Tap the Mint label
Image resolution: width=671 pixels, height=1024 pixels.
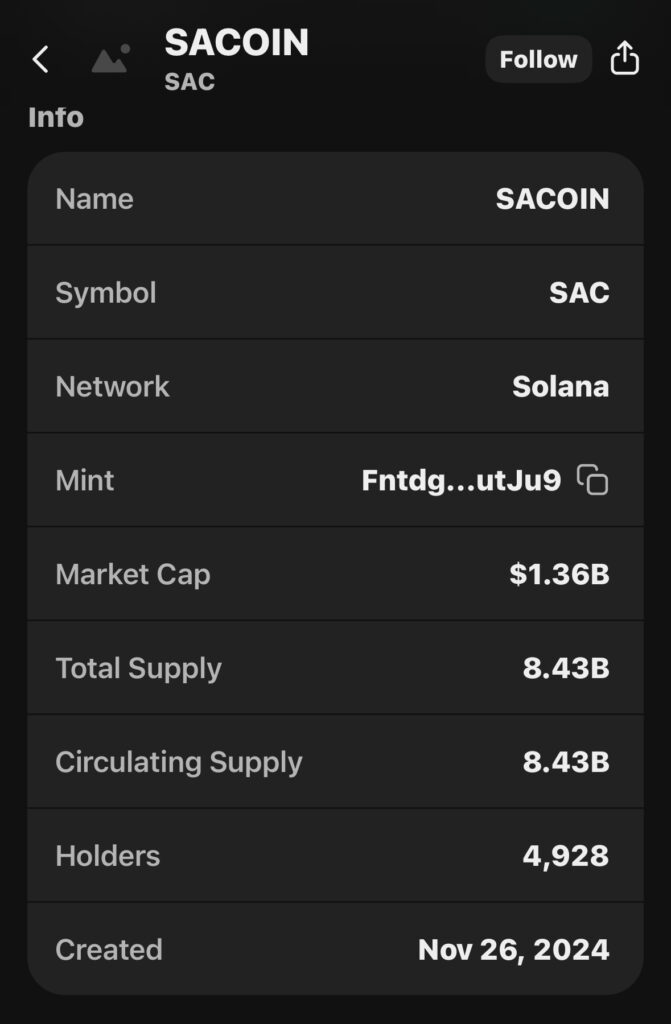tap(85, 480)
